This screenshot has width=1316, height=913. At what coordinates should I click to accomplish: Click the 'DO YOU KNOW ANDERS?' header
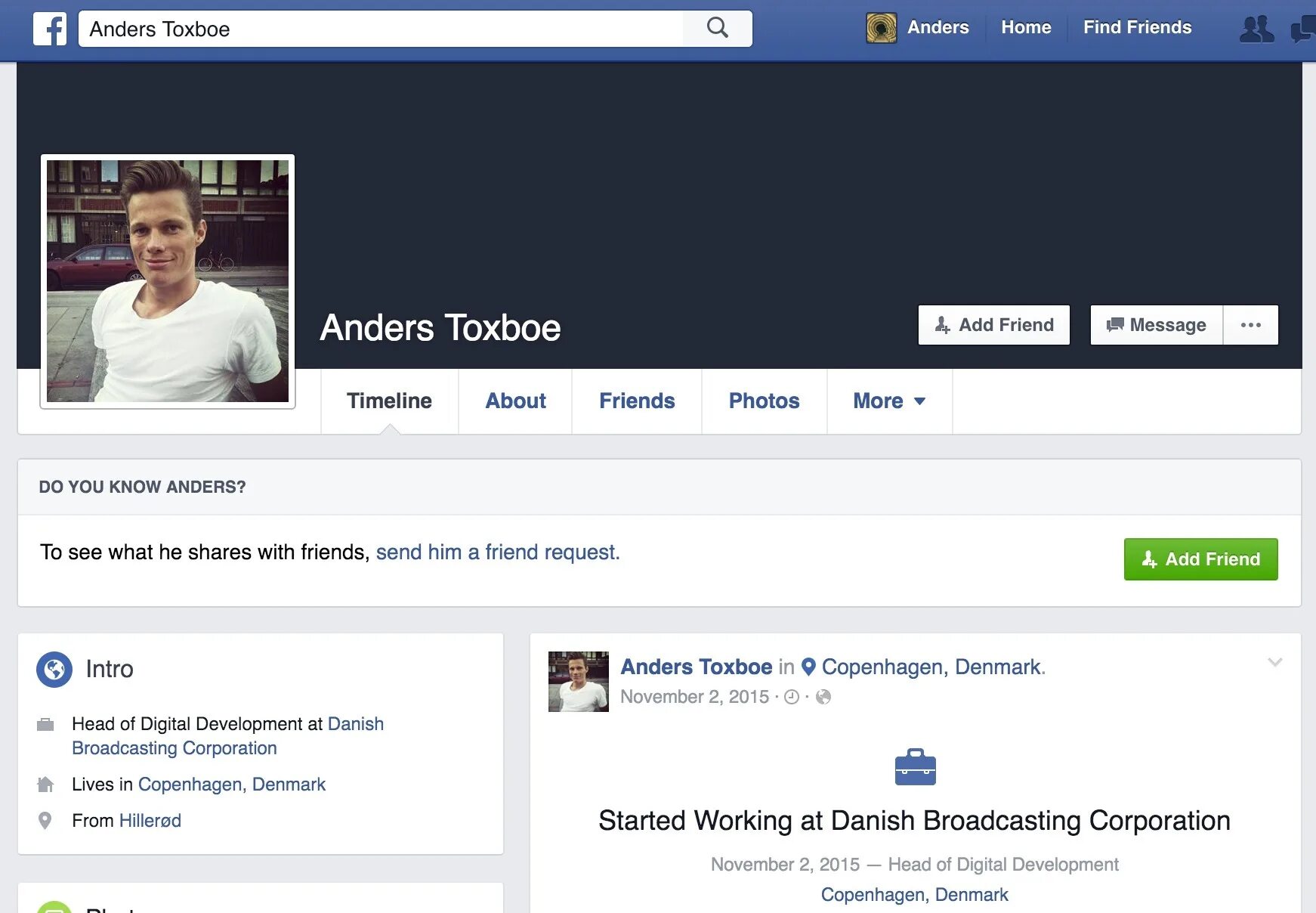pyautogui.click(x=143, y=487)
